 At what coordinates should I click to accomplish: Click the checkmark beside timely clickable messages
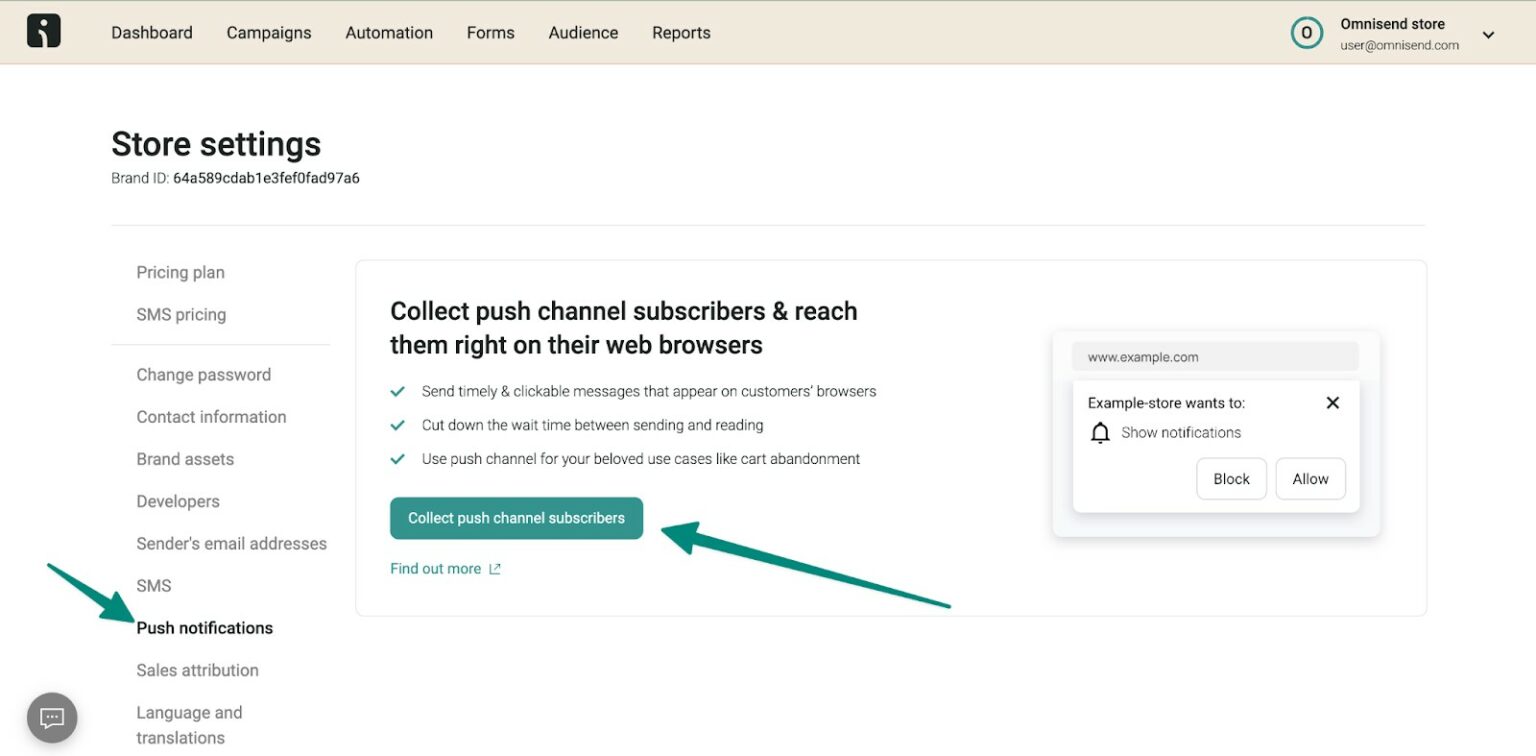(x=400, y=391)
